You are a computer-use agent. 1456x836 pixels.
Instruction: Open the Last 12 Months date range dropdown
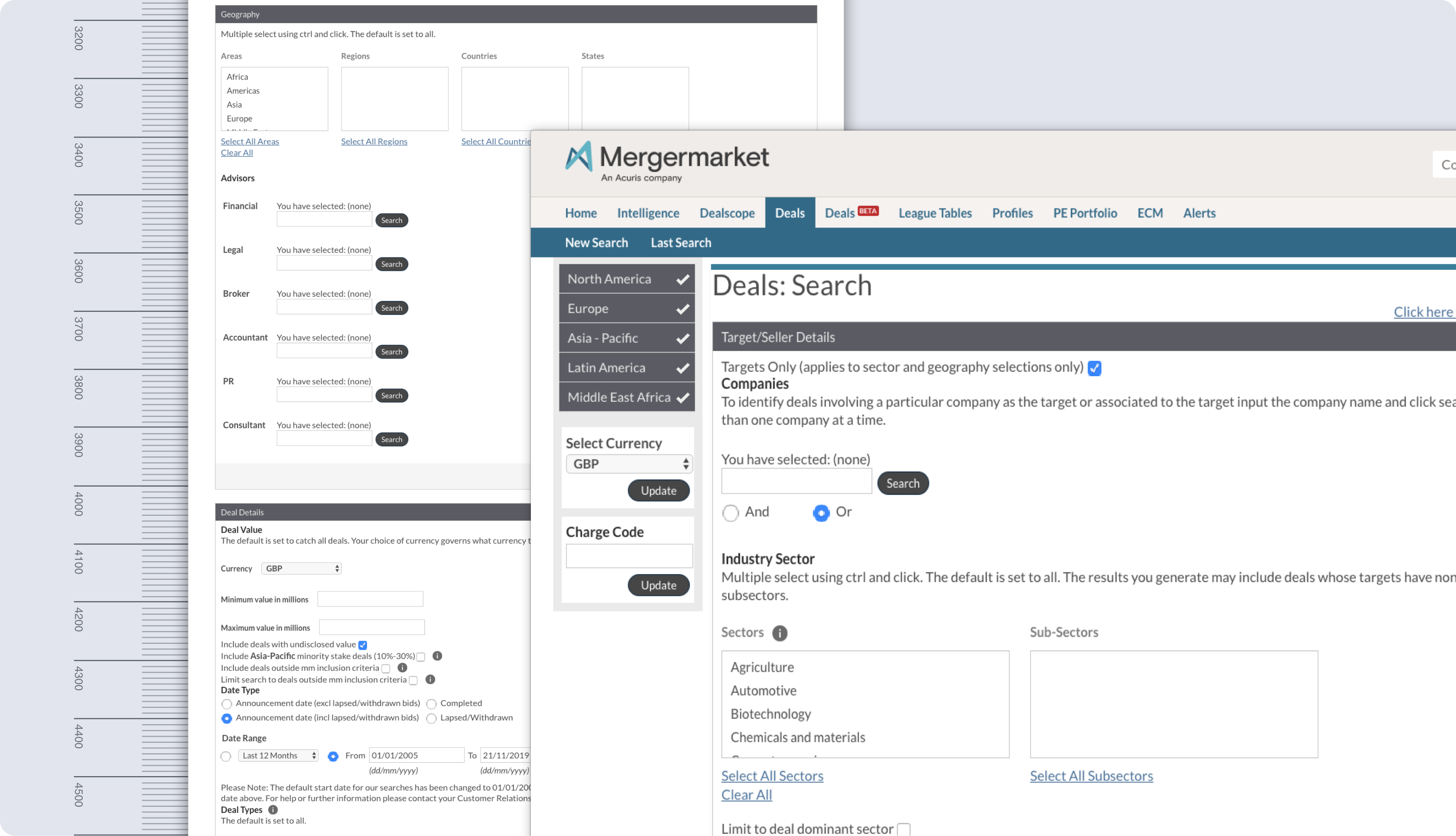[x=278, y=755]
